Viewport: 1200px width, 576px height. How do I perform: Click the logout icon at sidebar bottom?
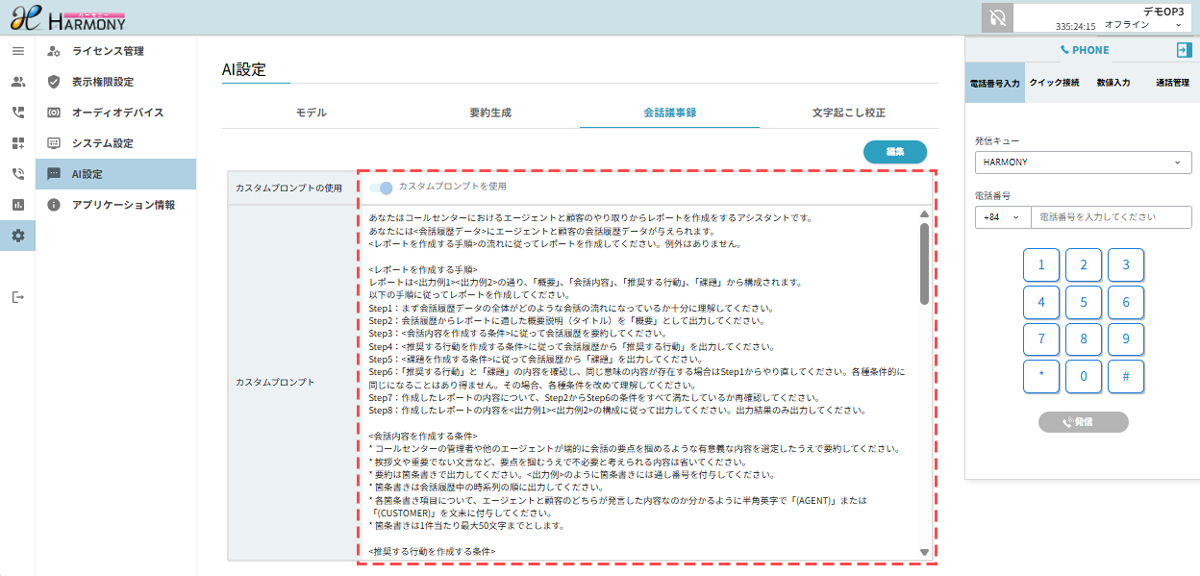point(18,297)
